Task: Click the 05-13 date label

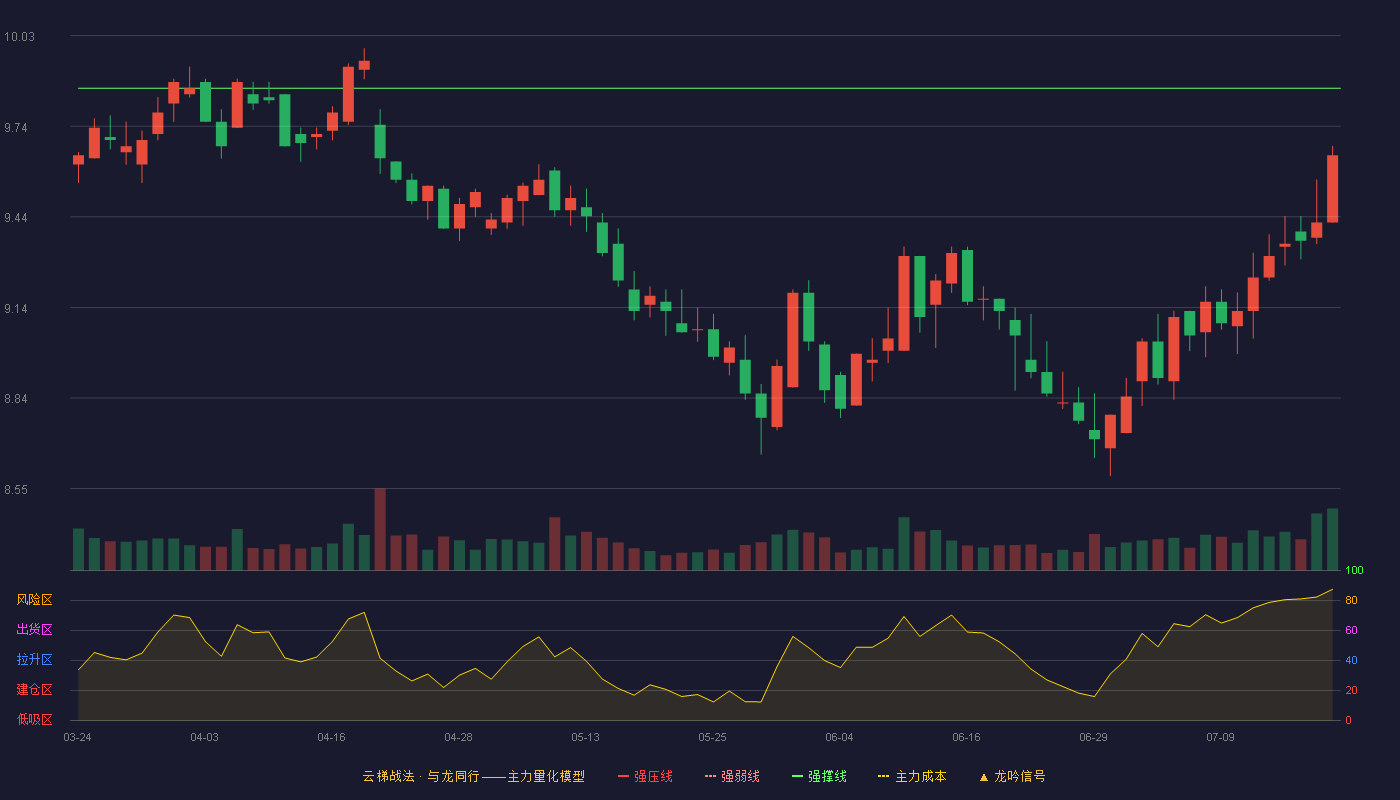Action: 585,737
